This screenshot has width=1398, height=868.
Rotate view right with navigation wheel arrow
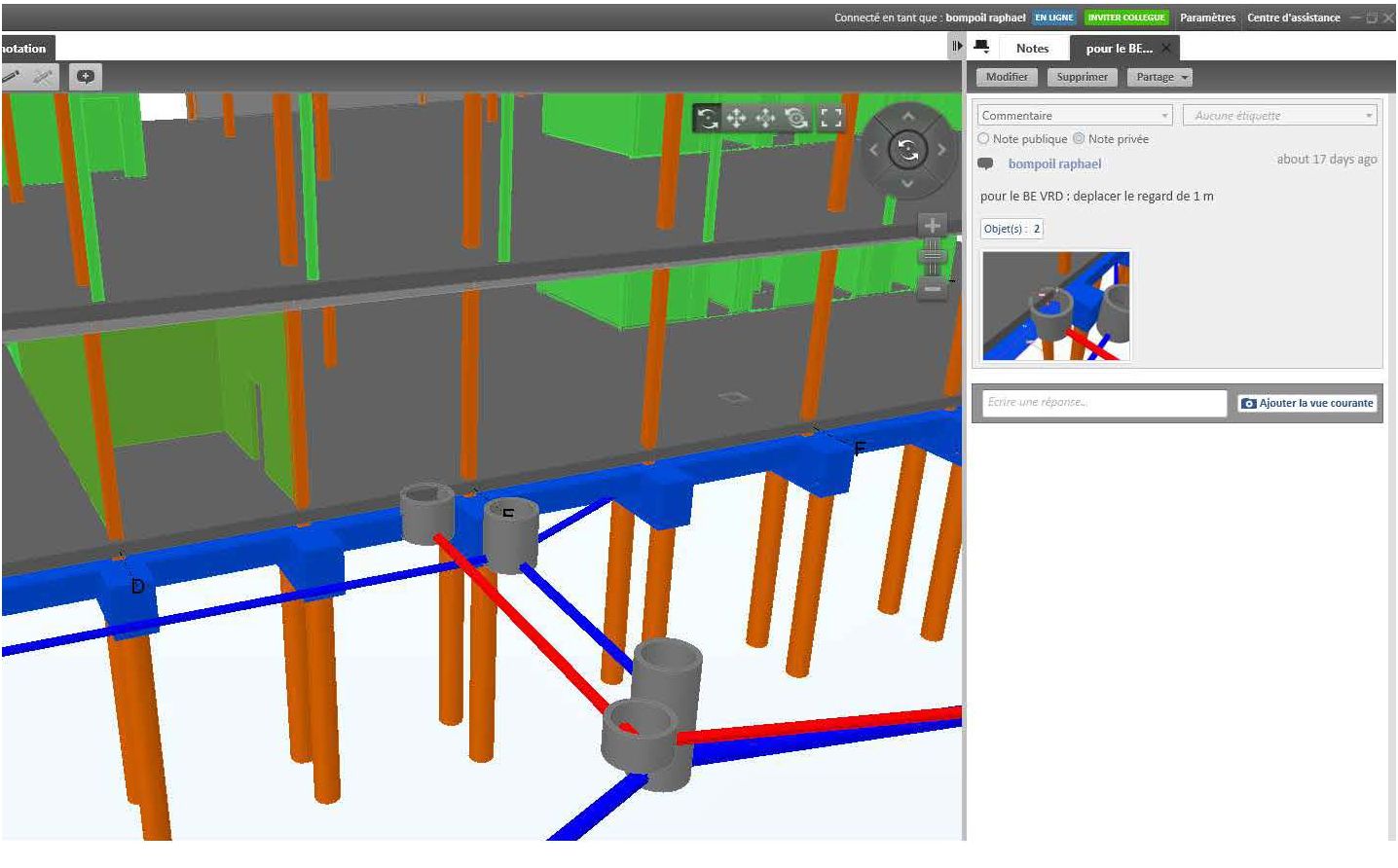coord(941,150)
